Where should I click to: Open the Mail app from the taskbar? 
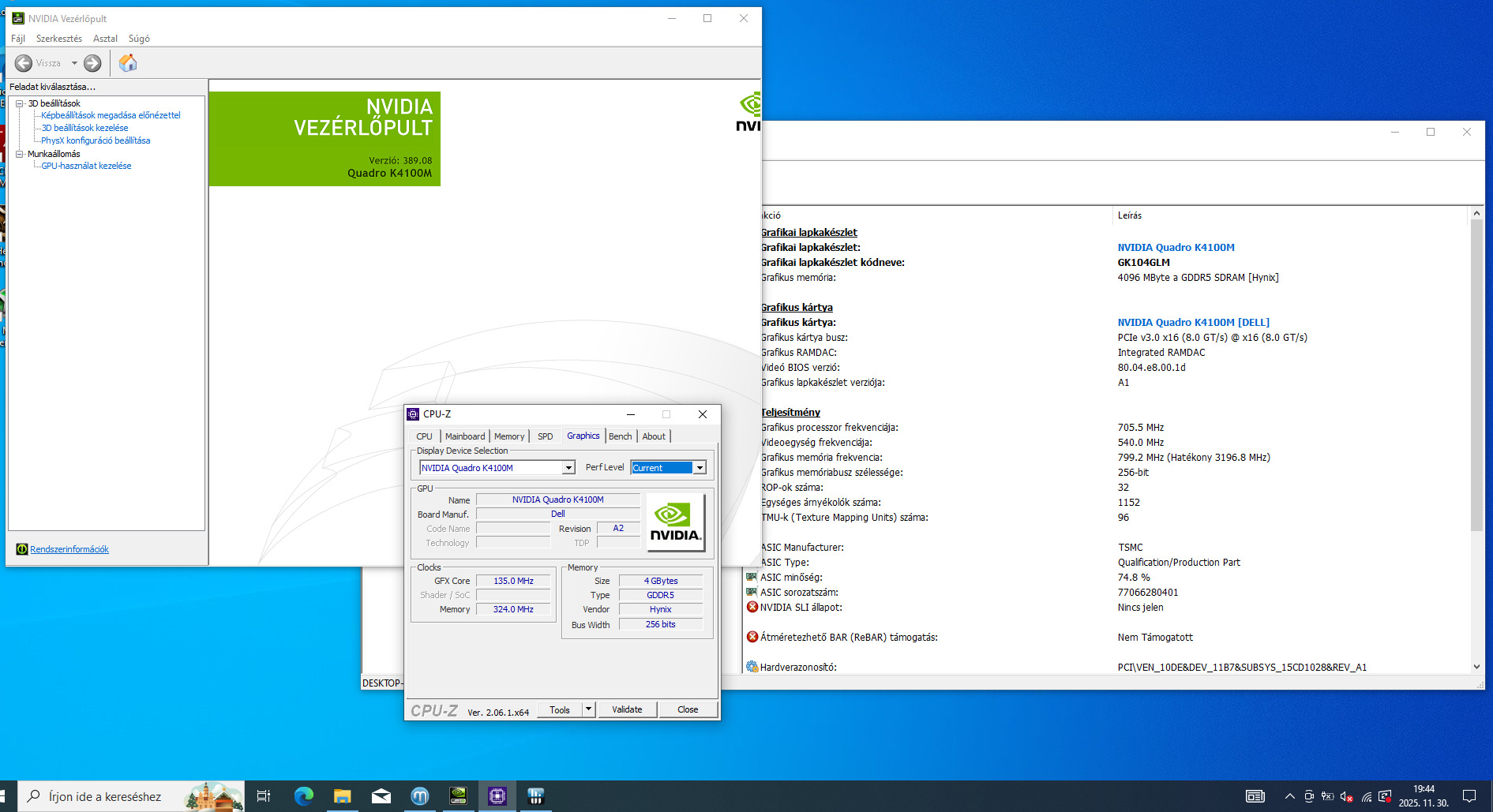click(381, 796)
